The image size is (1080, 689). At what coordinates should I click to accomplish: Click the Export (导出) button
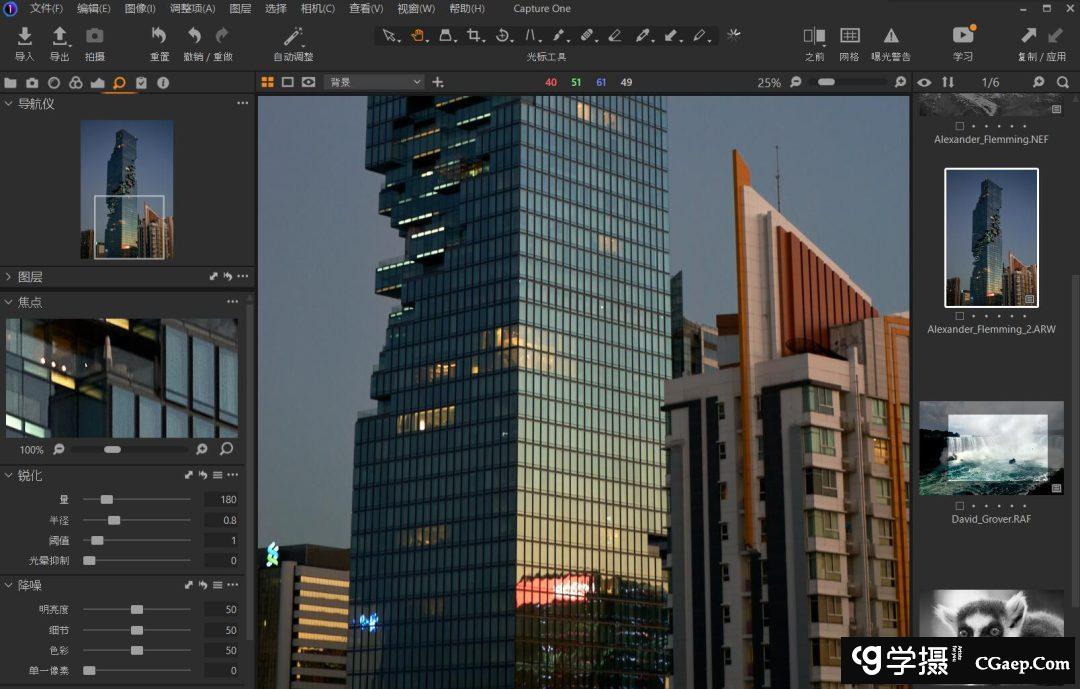(x=60, y=37)
